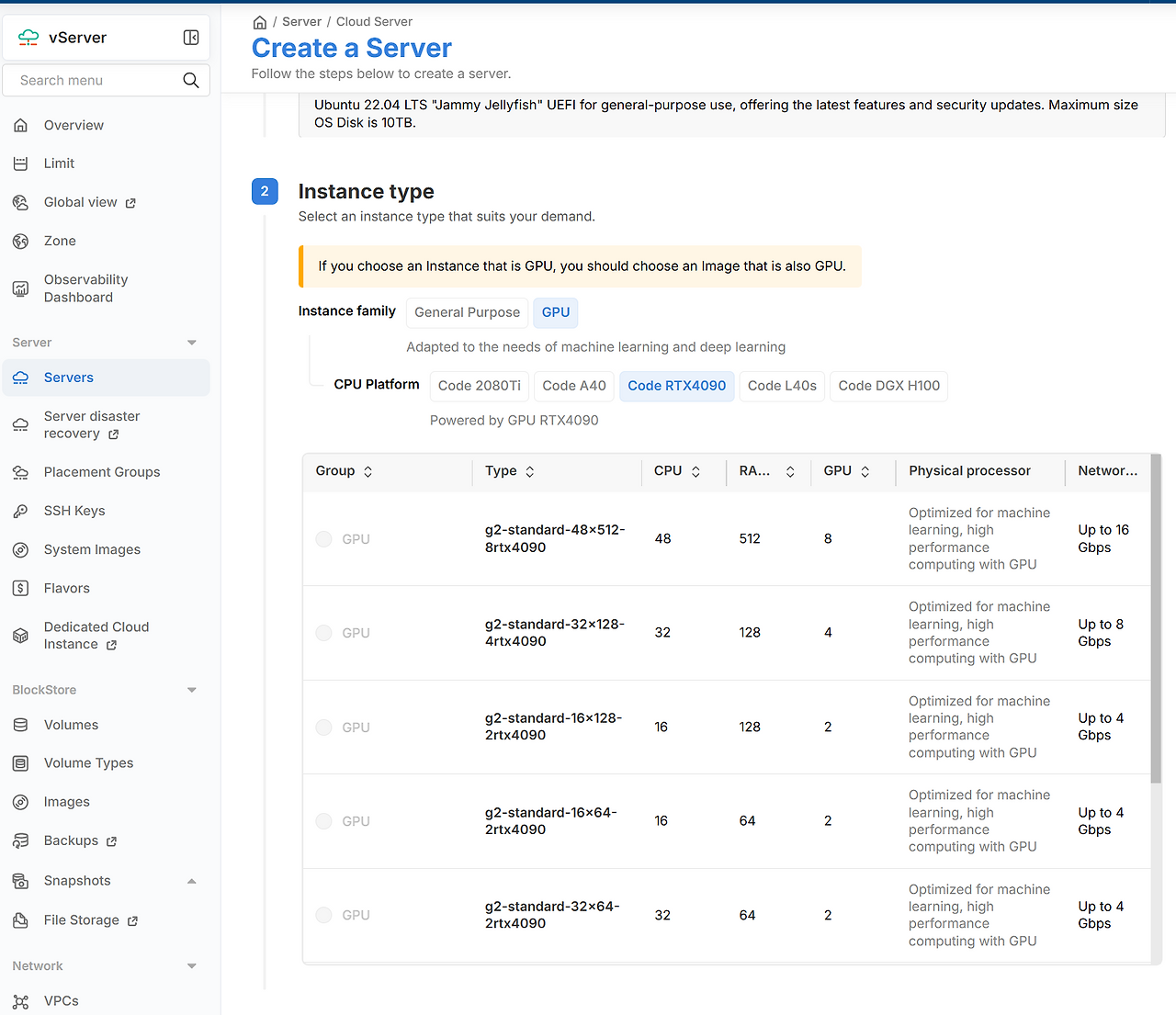Screen dimensions: 1176x1015
Task: Click the Global view globe icon
Action: point(20,202)
